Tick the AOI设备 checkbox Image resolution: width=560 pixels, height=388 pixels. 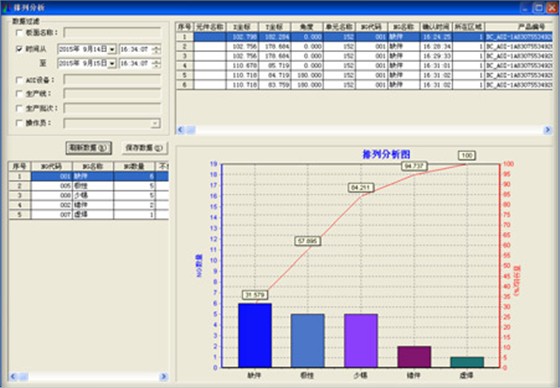click(x=19, y=80)
